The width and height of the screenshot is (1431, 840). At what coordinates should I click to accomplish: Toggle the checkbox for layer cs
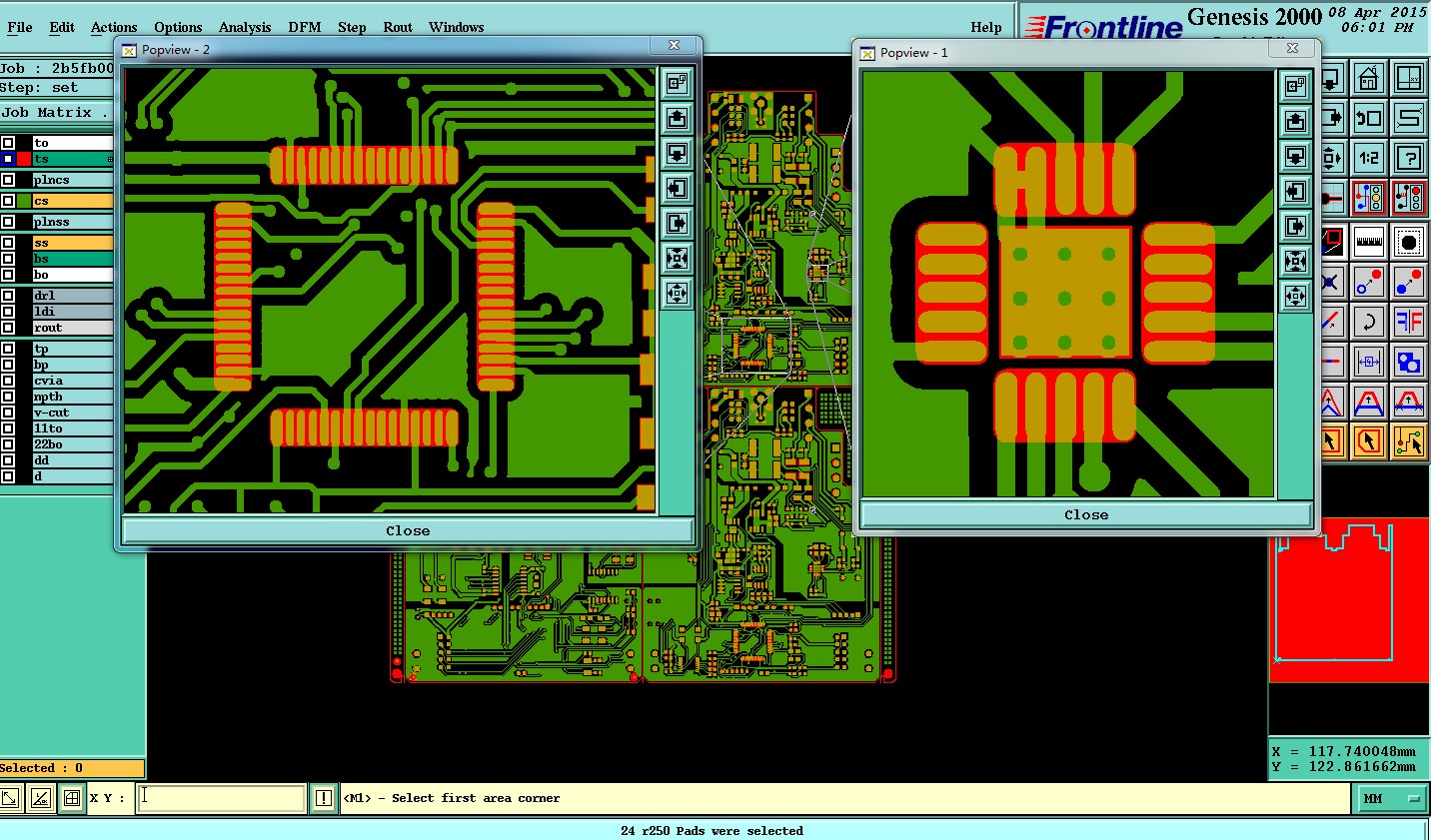[8, 201]
